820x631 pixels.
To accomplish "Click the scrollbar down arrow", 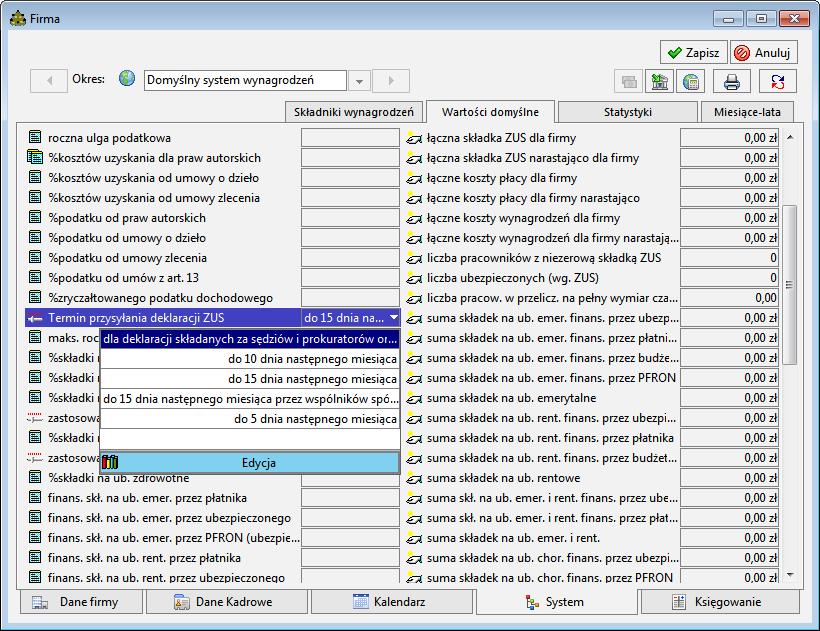I will pos(790,575).
